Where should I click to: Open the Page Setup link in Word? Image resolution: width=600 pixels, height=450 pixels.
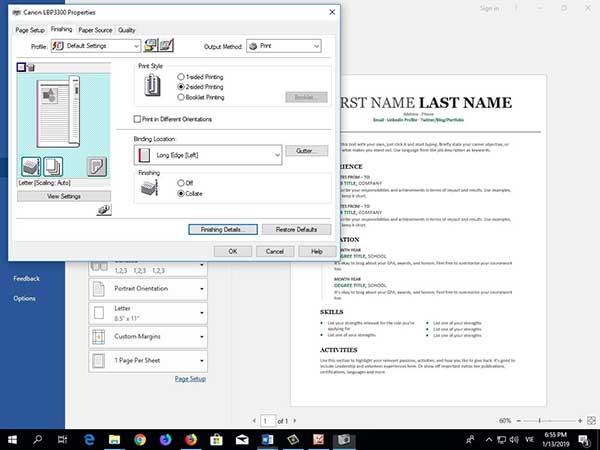point(190,379)
